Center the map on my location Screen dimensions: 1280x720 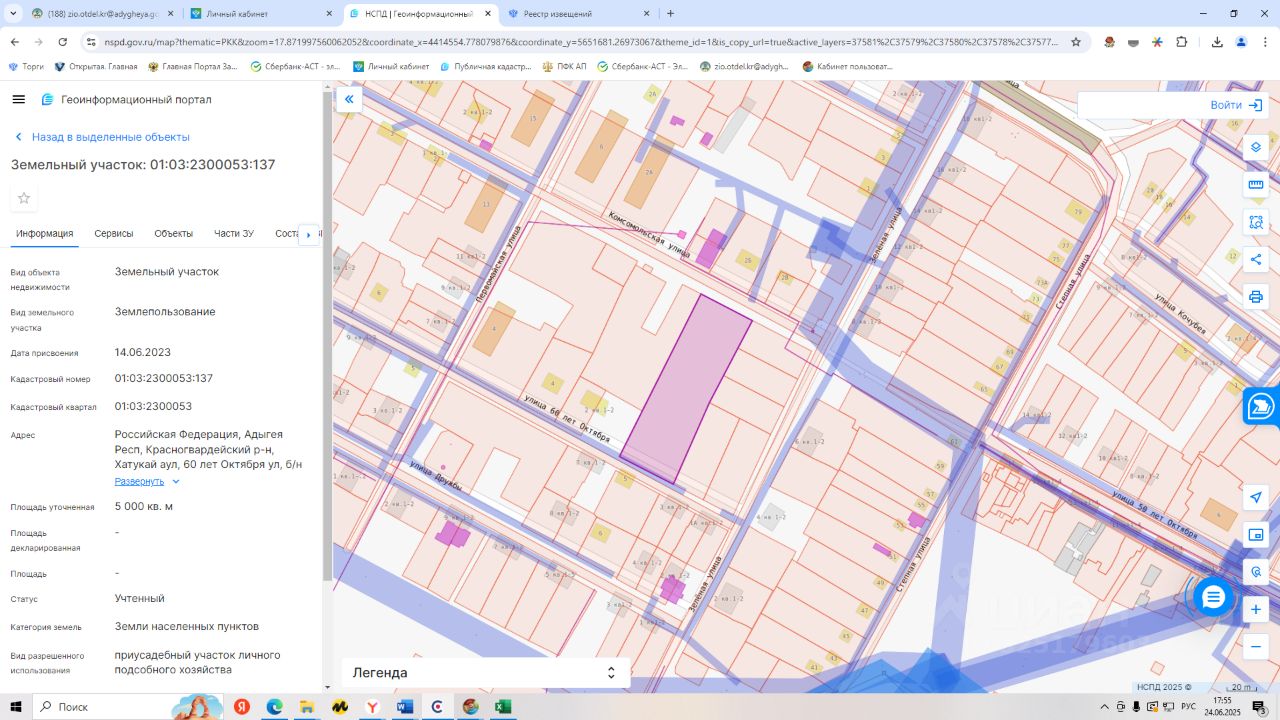point(1256,498)
